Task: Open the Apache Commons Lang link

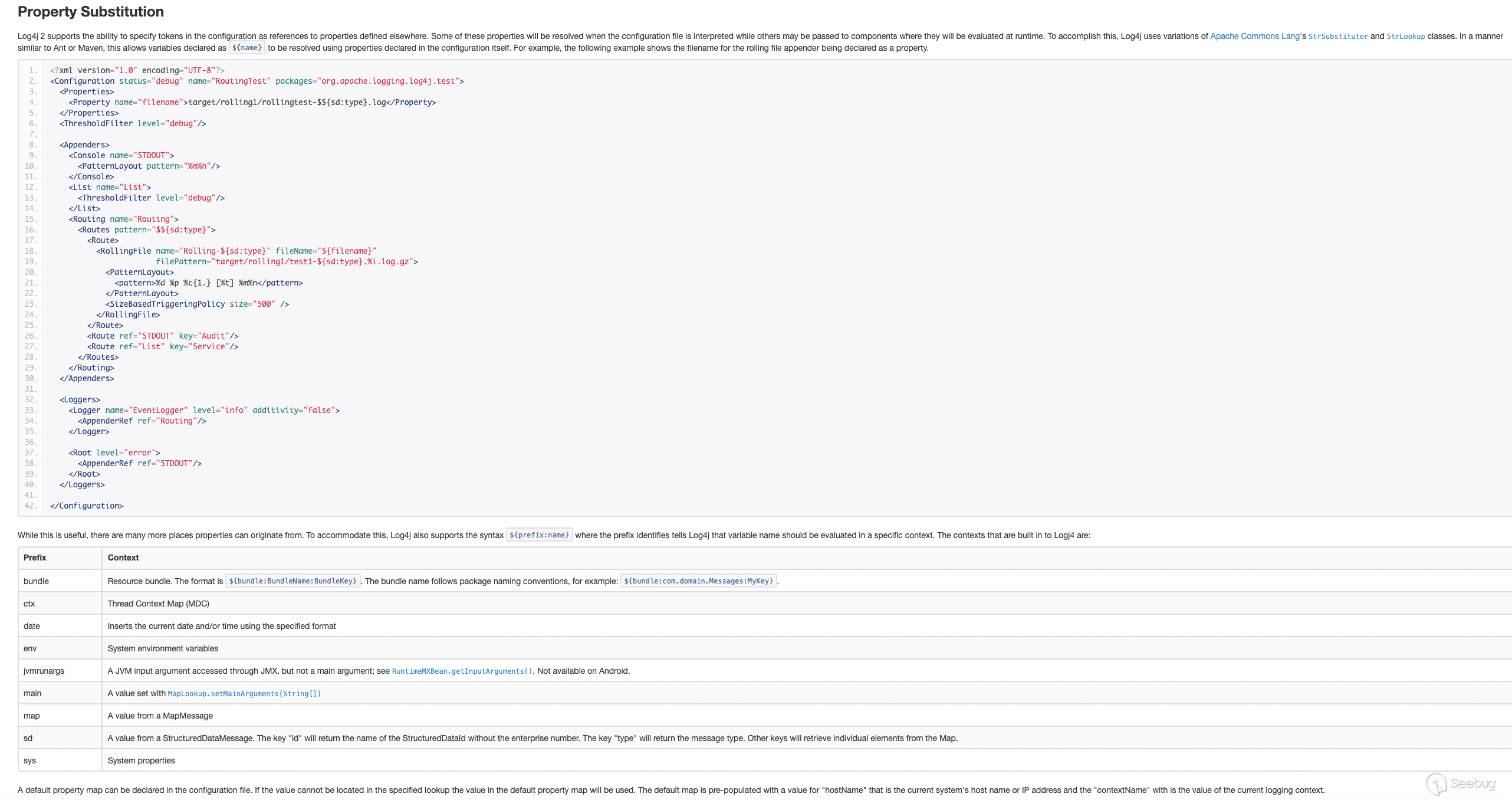Action: tap(1254, 36)
